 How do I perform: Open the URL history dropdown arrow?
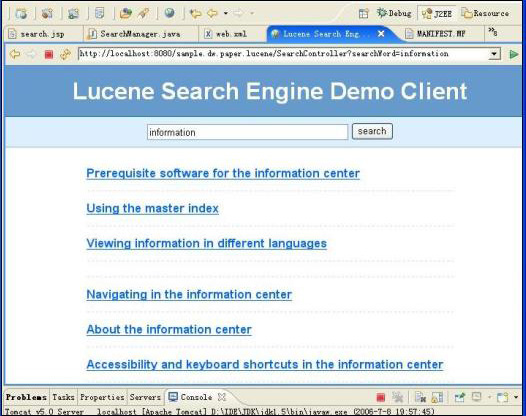click(494, 54)
